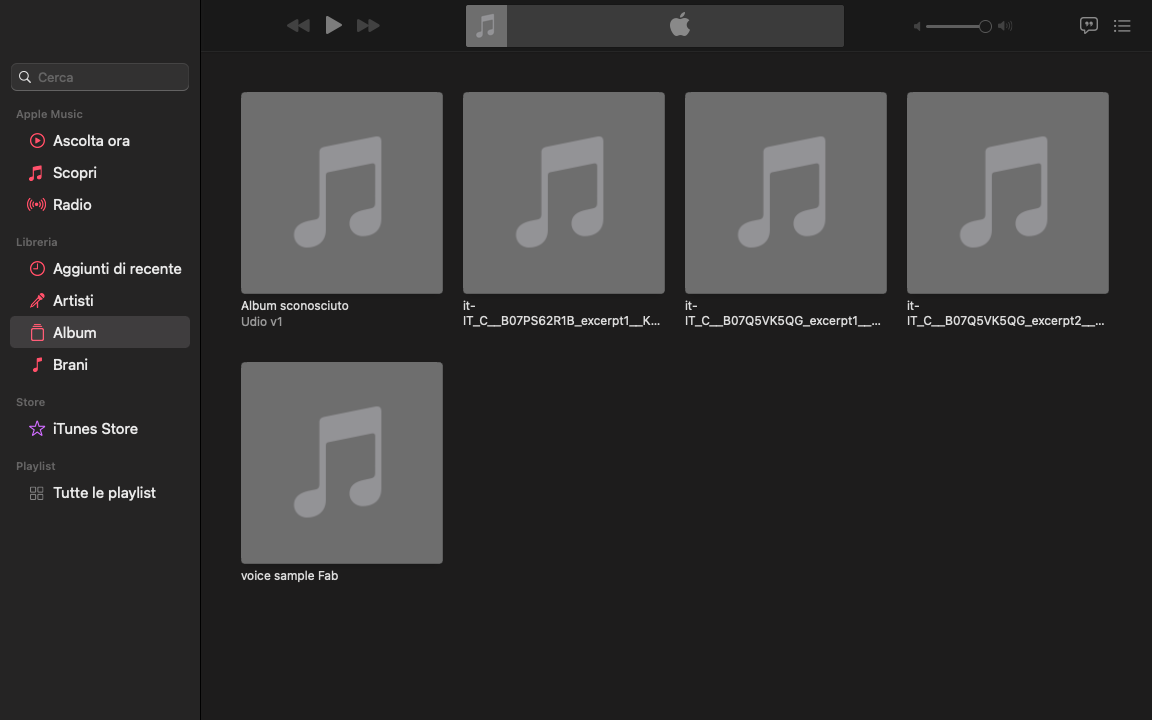Open Ascolta ora from the sidebar
The width and height of the screenshot is (1152, 720).
(x=90, y=140)
